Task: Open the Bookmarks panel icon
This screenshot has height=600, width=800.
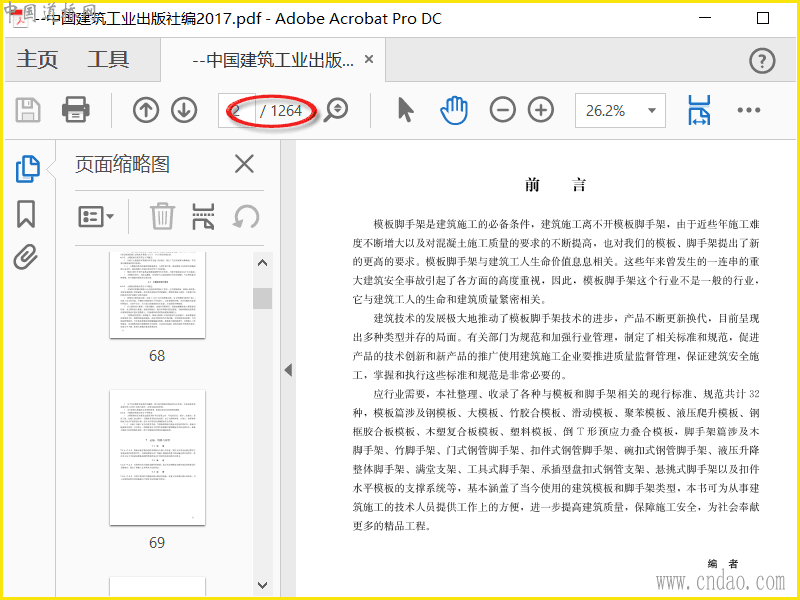Action: 26,214
